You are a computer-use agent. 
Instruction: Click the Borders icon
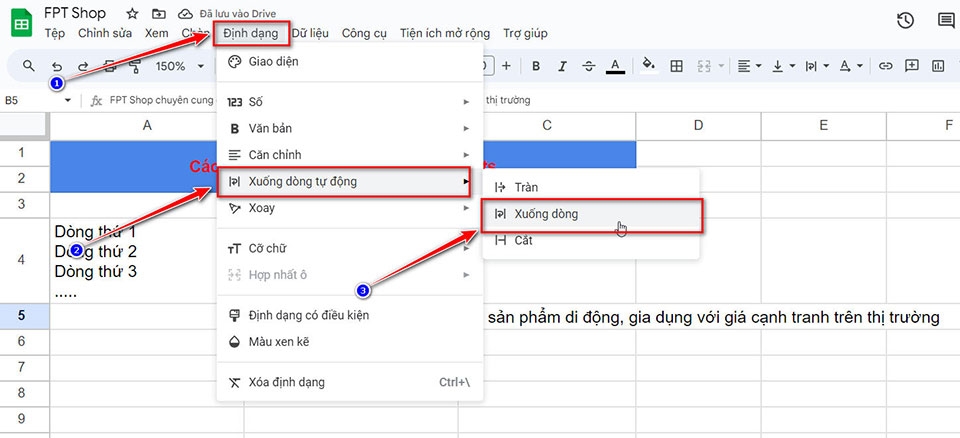677,66
